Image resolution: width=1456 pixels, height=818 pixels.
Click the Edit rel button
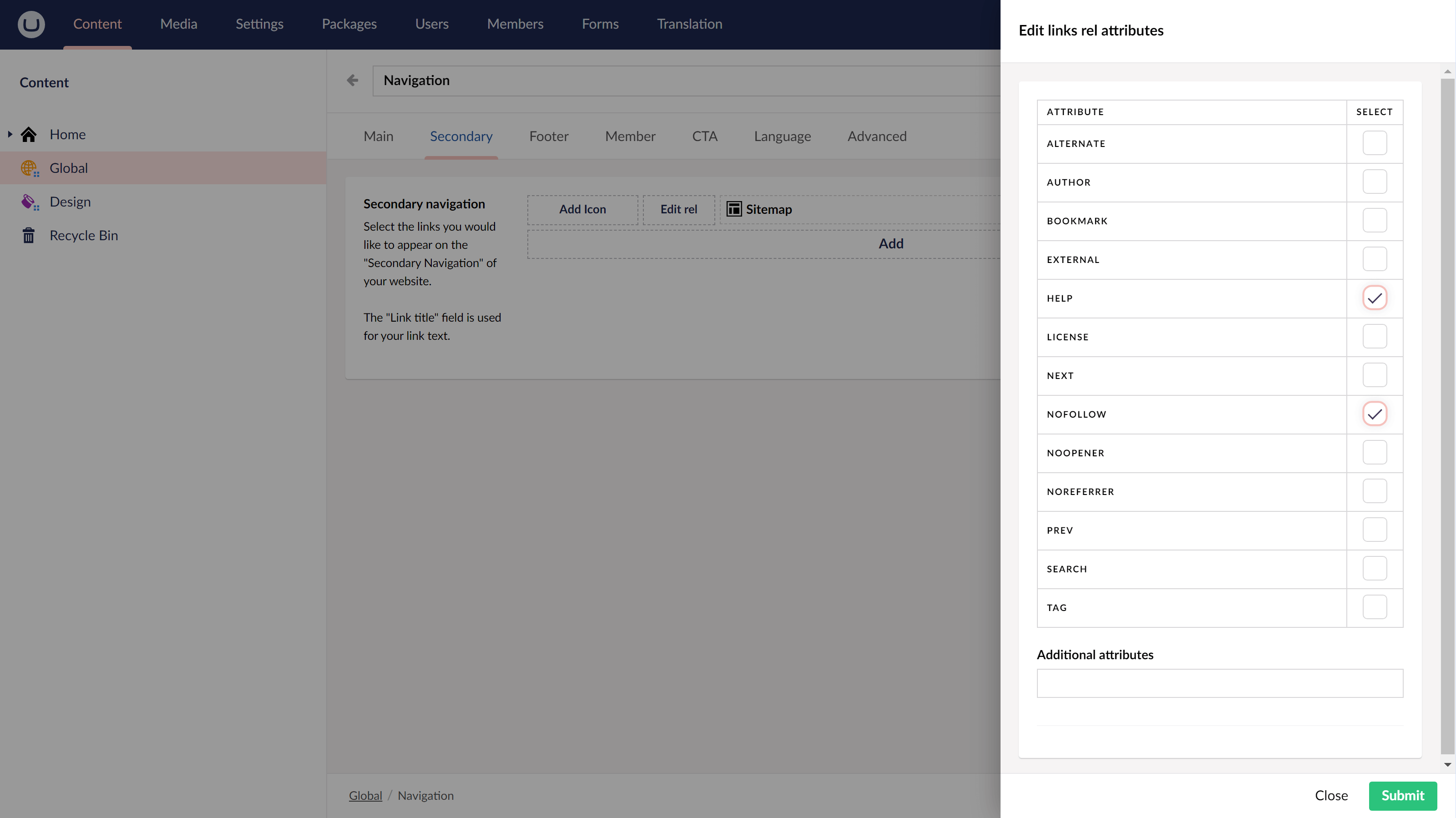coord(679,209)
